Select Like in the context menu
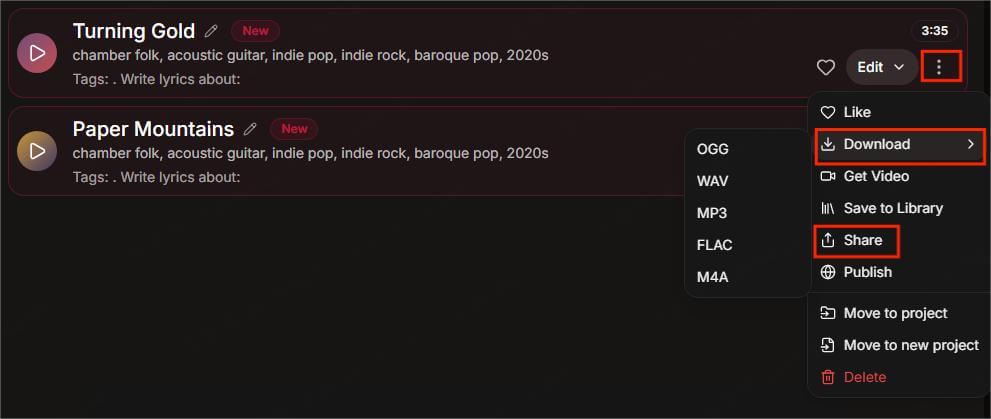This screenshot has height=419, width=991. click(856, 112)
